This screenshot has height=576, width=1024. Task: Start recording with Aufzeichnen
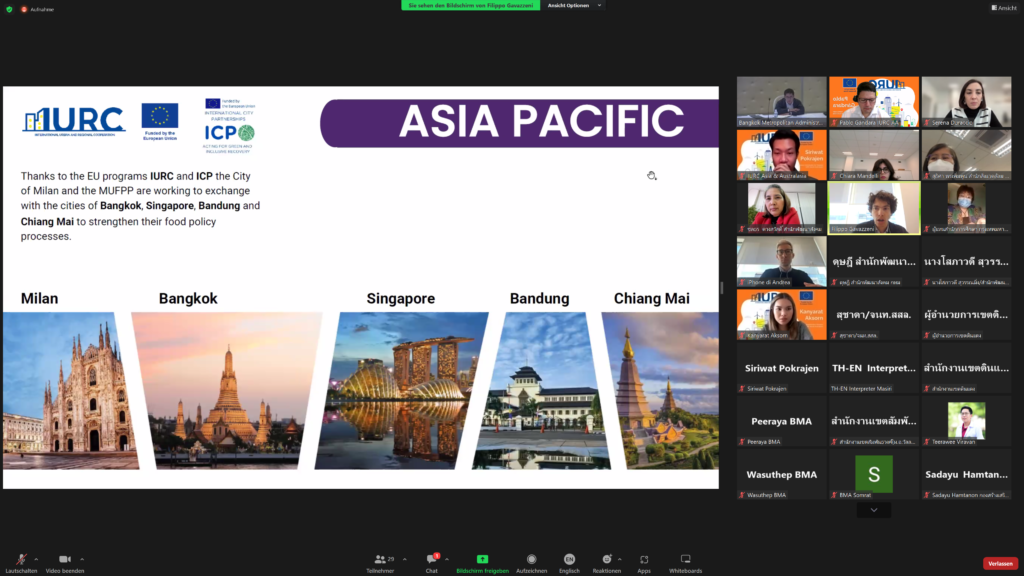click(531, 560)
